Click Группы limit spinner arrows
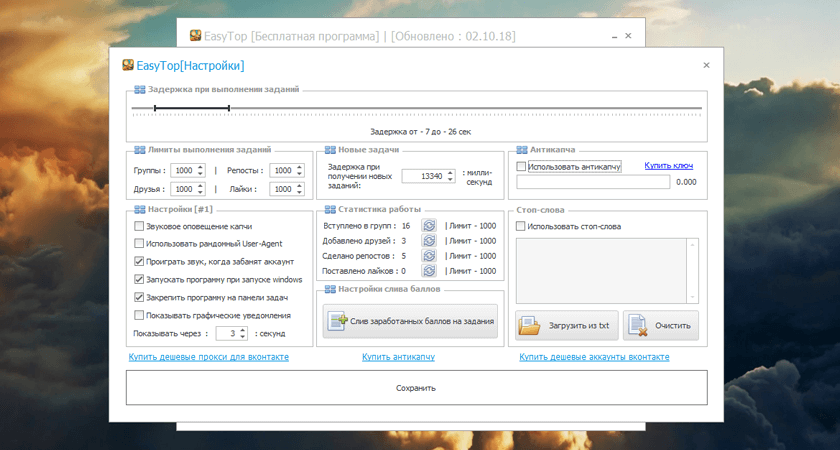This screenshot has width=840, height=450. pos(200,170)
